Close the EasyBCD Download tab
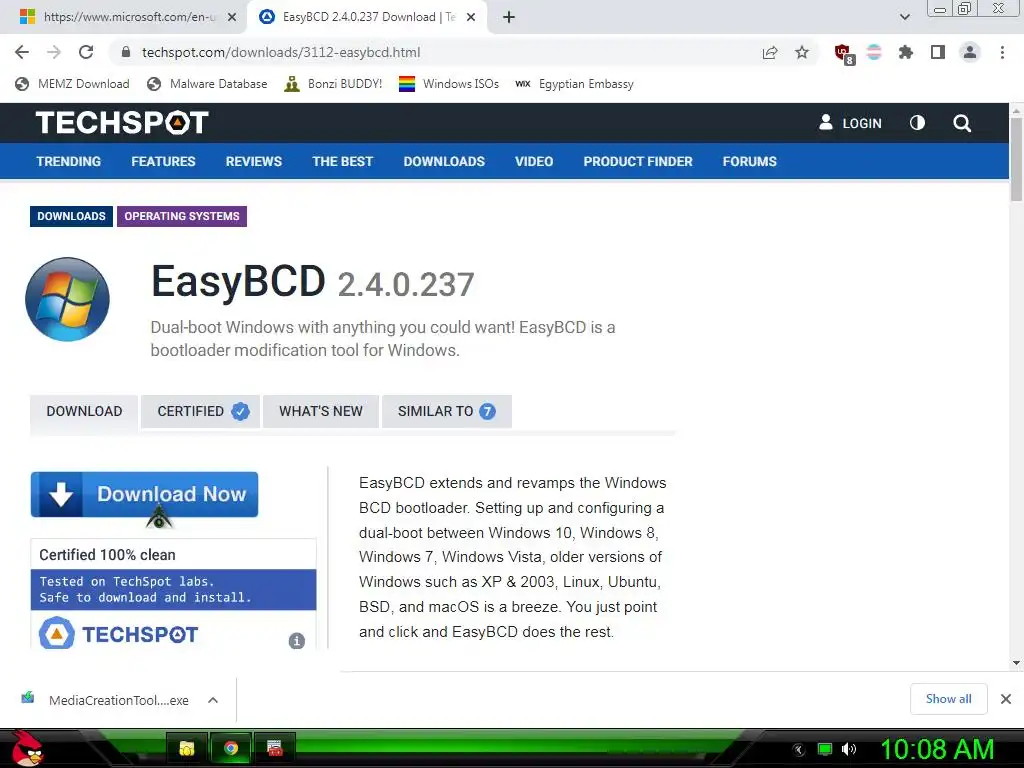The image size is (1024, 768). click(471, 17)
